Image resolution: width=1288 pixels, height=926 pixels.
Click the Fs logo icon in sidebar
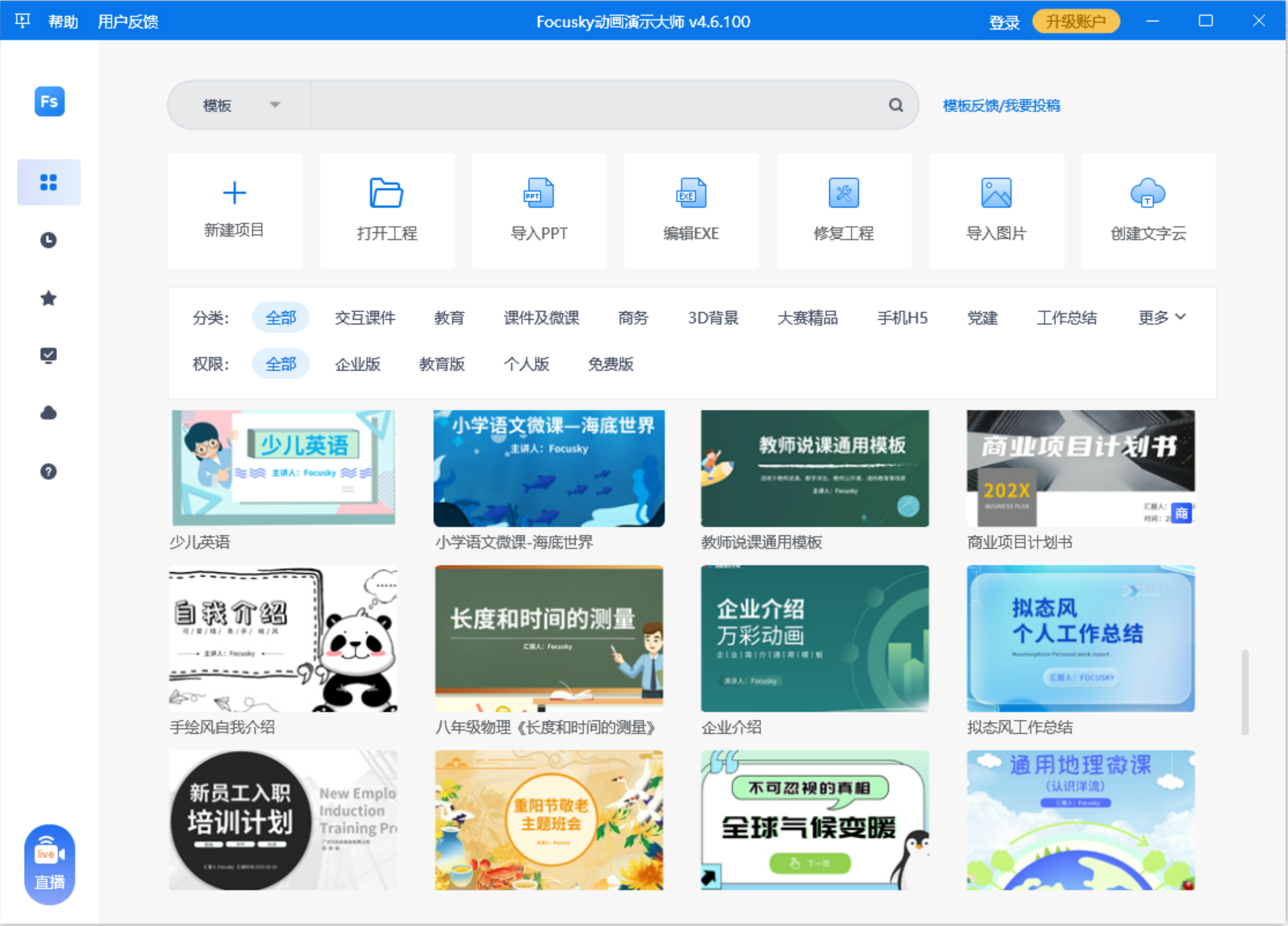pos(49,101)
